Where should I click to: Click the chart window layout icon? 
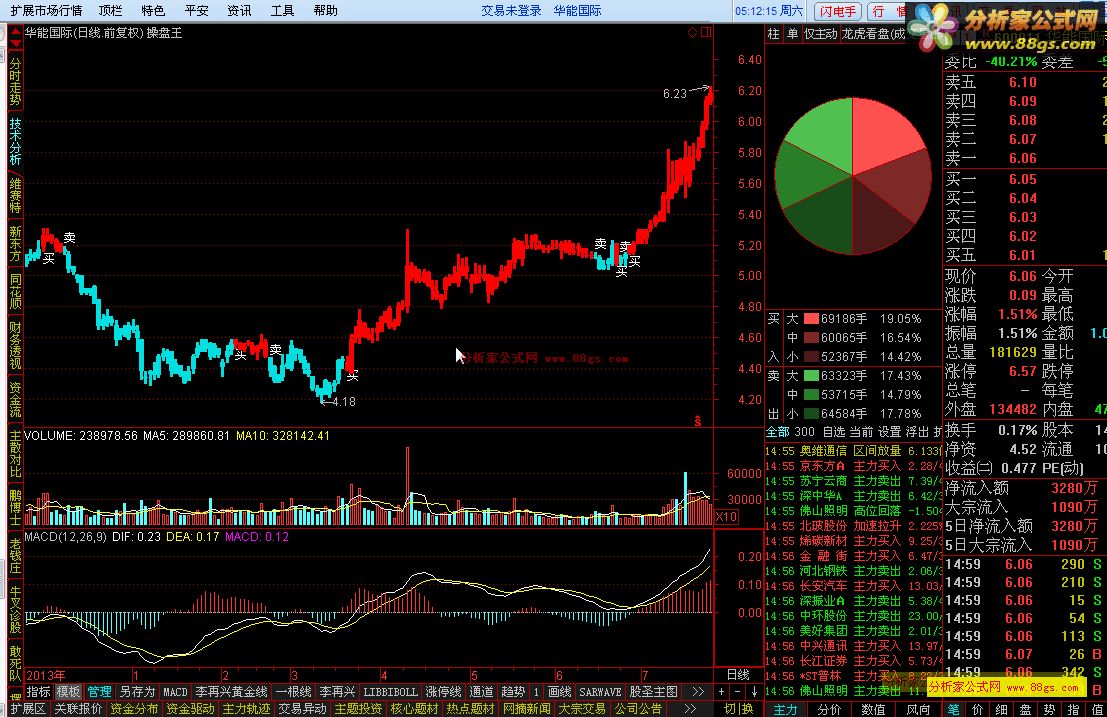[706, 32]
